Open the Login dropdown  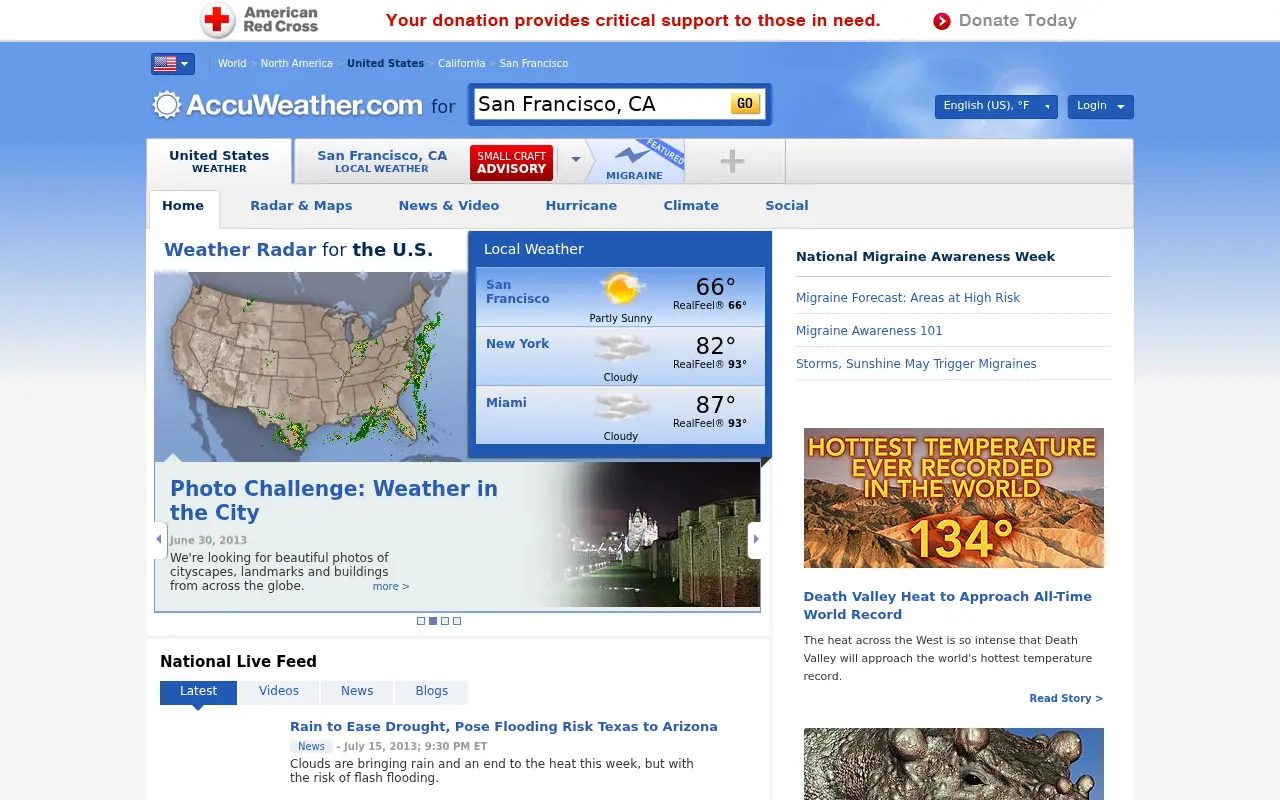coord(1100,106)
